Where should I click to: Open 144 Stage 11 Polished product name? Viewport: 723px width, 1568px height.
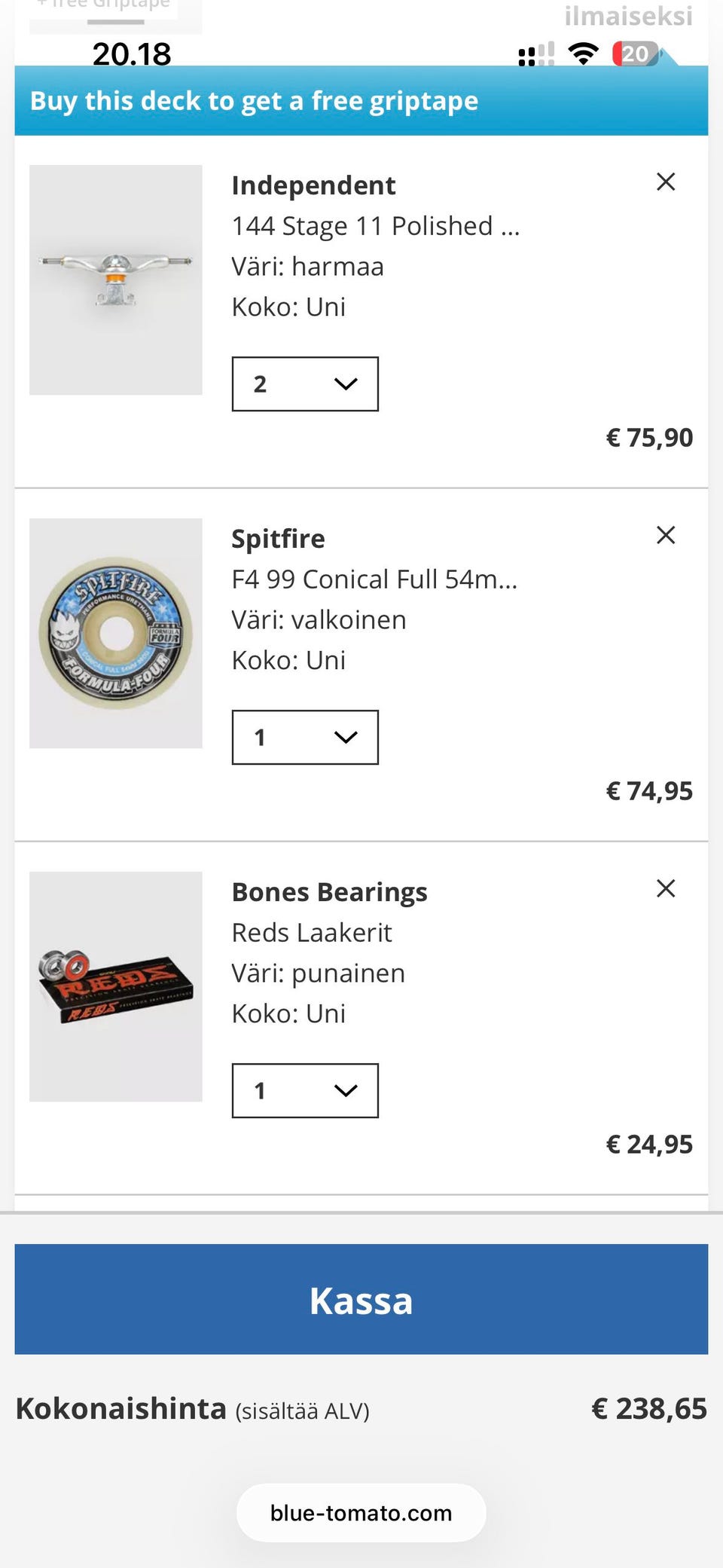click(x=376, y=226)
